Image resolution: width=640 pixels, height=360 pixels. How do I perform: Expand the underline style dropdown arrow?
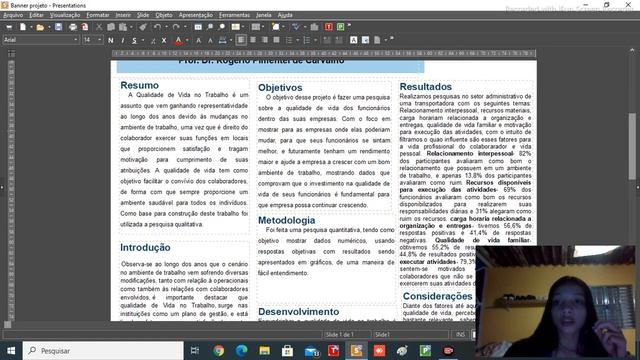[142, 40]
